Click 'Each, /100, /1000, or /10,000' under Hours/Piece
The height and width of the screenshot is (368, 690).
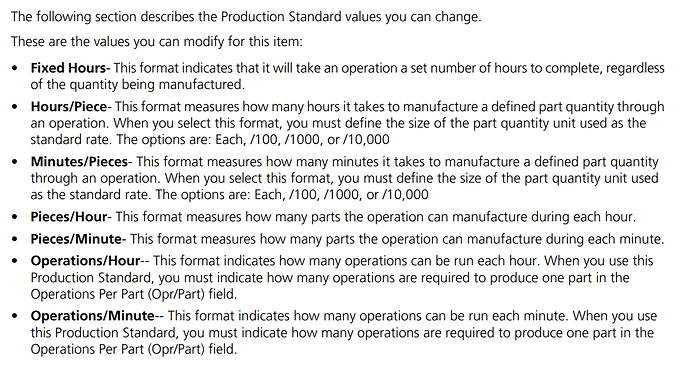302,140
